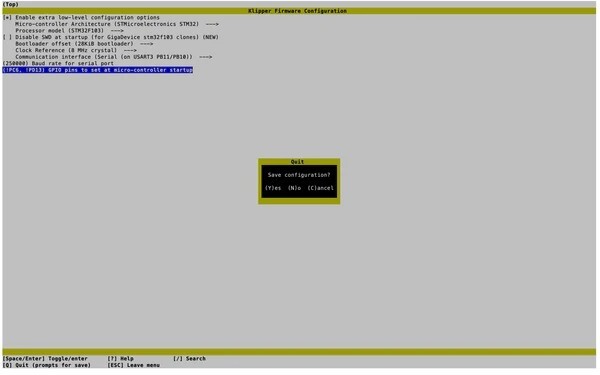The height and width of the screenshot is (375, 600).
Task: Click the [?] Help hint
Action: [121, 359]
